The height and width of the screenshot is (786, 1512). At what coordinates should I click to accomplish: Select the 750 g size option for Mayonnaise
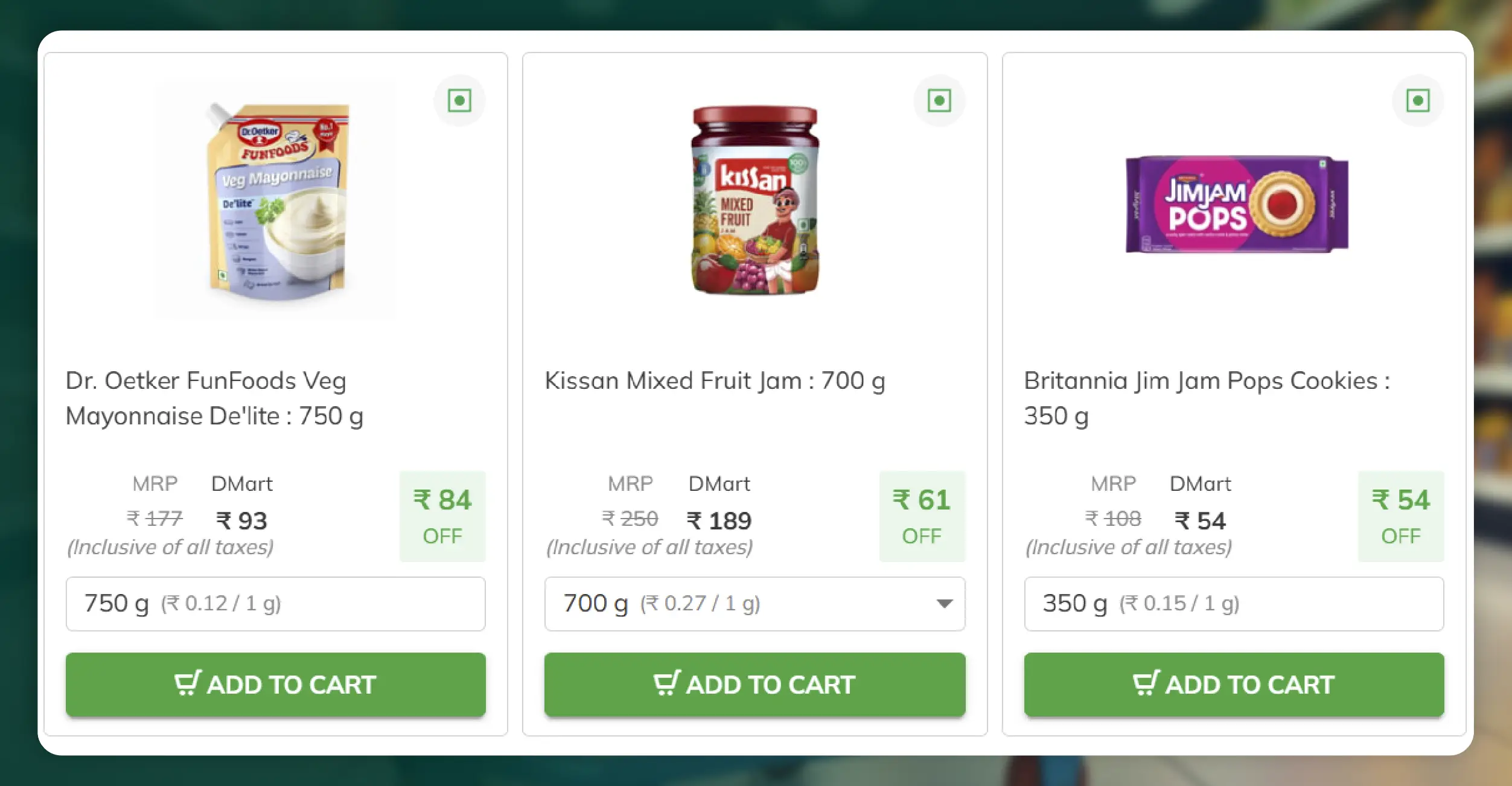tap(276, 603)
